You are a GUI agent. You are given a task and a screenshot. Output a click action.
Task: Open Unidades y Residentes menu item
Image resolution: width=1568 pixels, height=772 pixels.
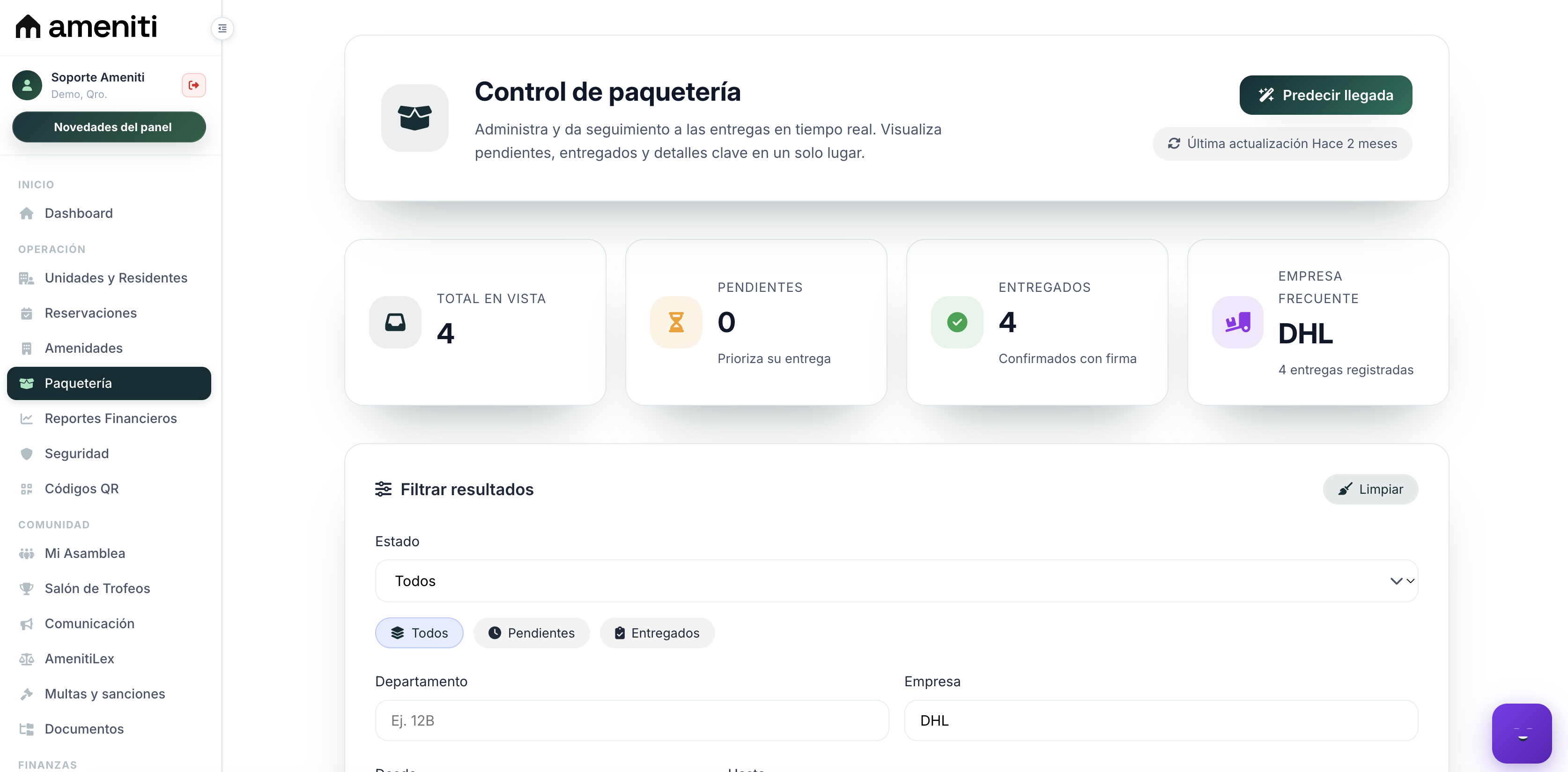click(x=109, y=278)
